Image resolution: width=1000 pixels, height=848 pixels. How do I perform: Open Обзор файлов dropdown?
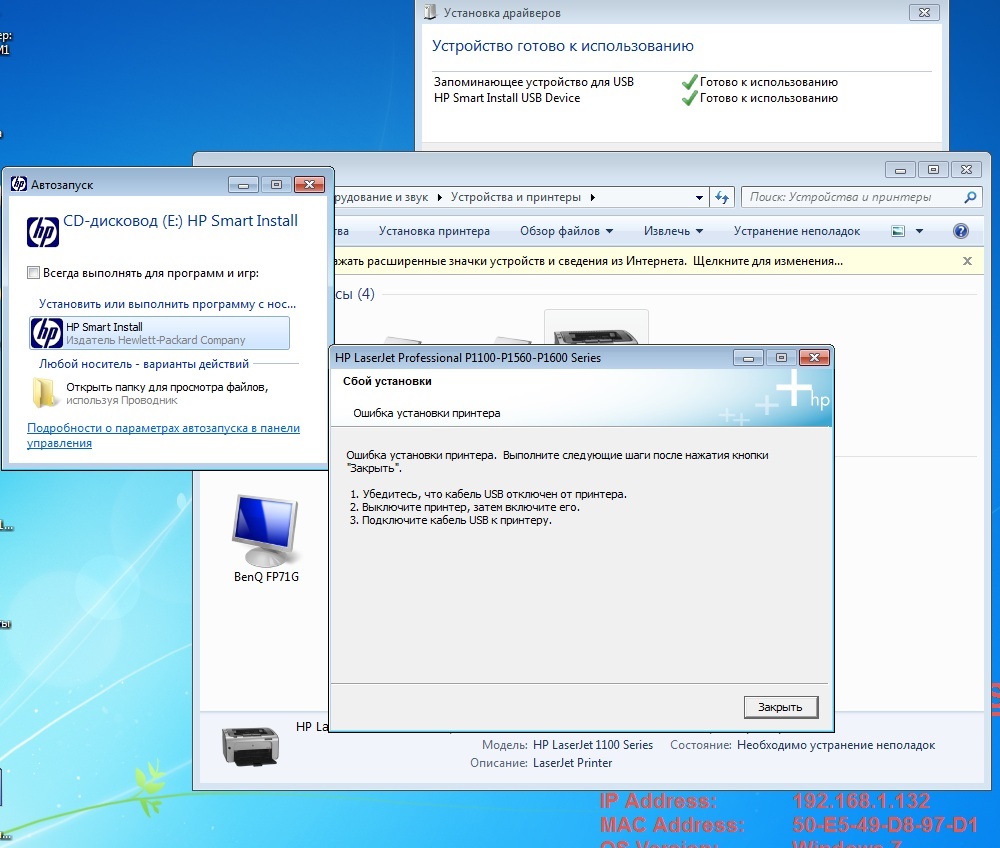click(x=566, y=231)
